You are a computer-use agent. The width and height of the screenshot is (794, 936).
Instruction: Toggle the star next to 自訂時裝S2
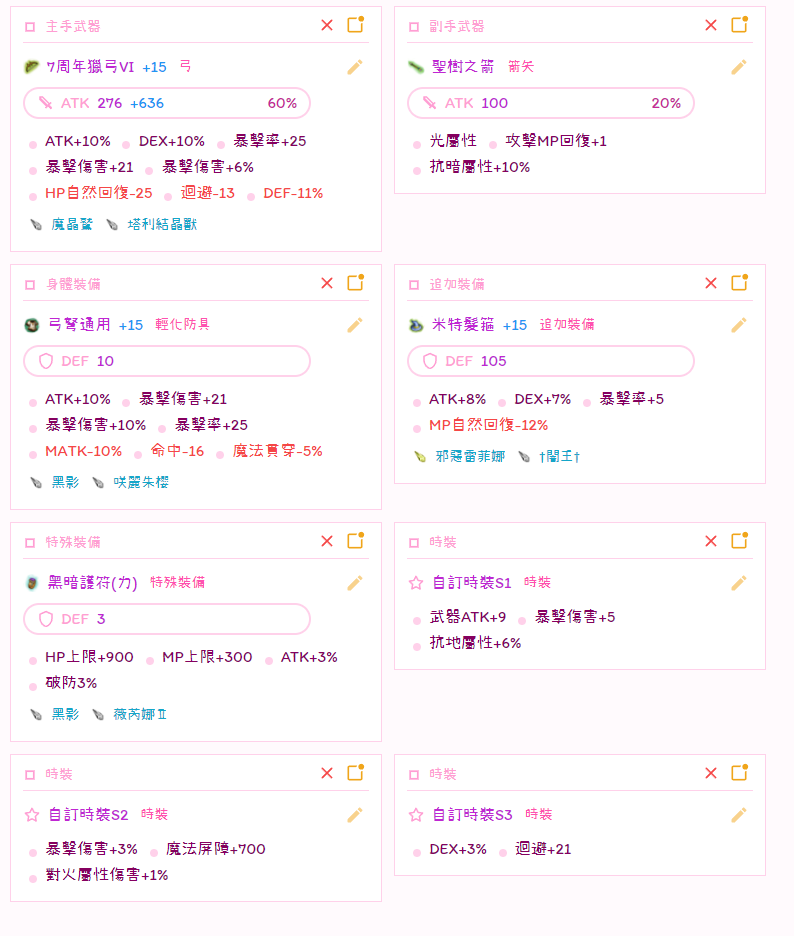pyautogui.click(x=32, y=815)
